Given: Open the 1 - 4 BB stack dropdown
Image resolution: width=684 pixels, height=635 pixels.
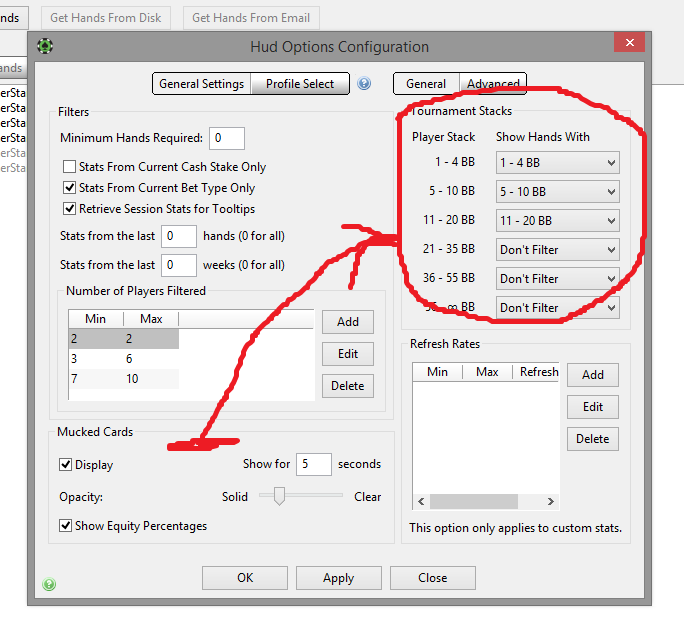Looking at the screenshot, I should pyautogui.click(x=557, y=163).
